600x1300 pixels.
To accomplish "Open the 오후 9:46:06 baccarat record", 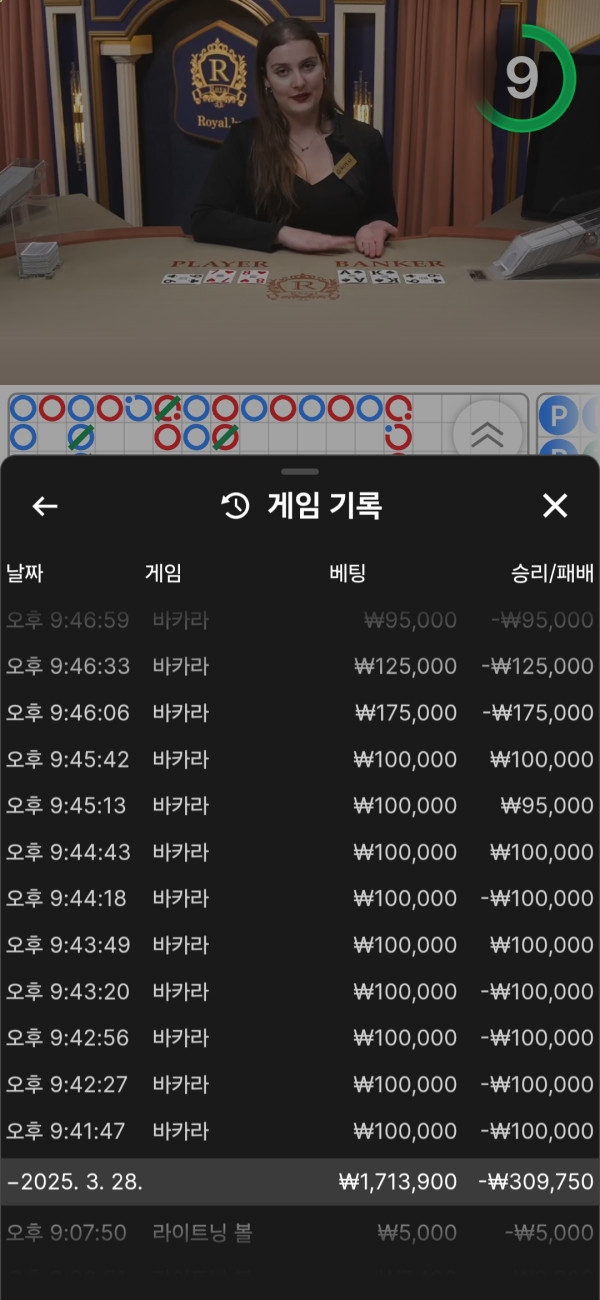I will [300, 713].
